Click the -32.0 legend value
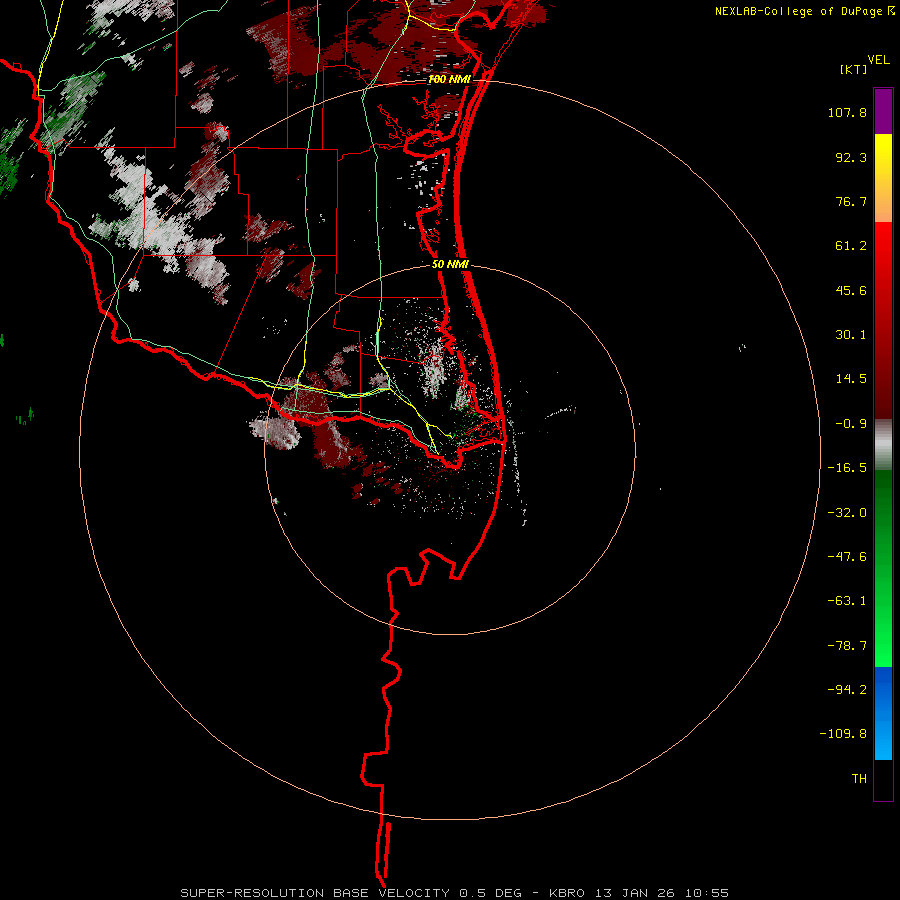Image resolution: width=900 pixels, height=900 pixels. coord(847,512)
